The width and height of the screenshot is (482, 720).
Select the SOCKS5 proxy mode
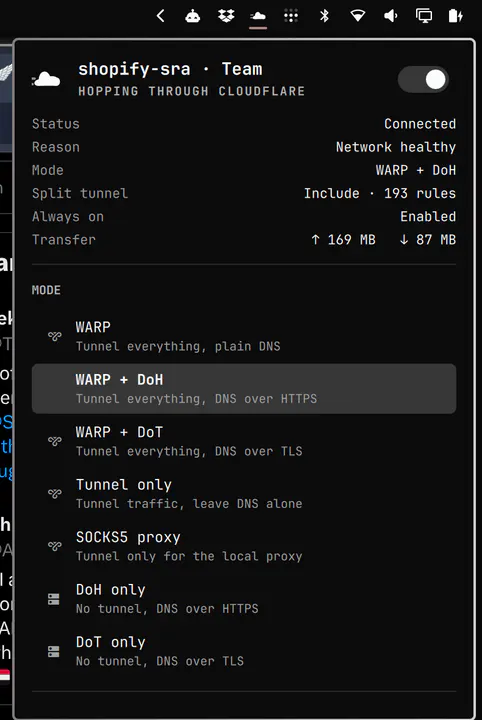click(244, 546)
